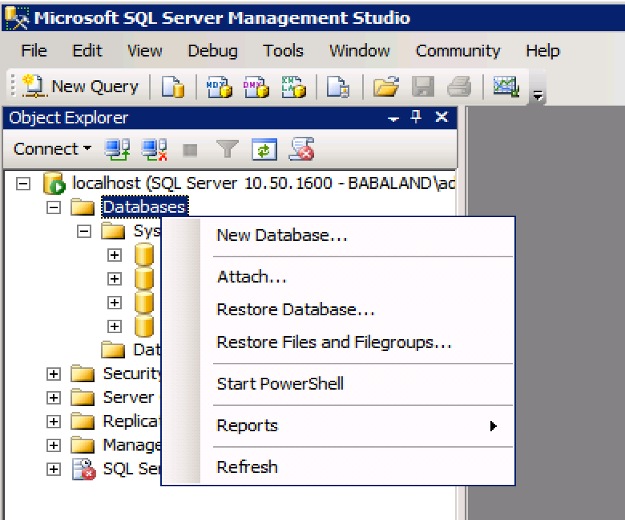
Task: Click the Analysis Services DMX Query icon
Action: (x=256, y=86)
